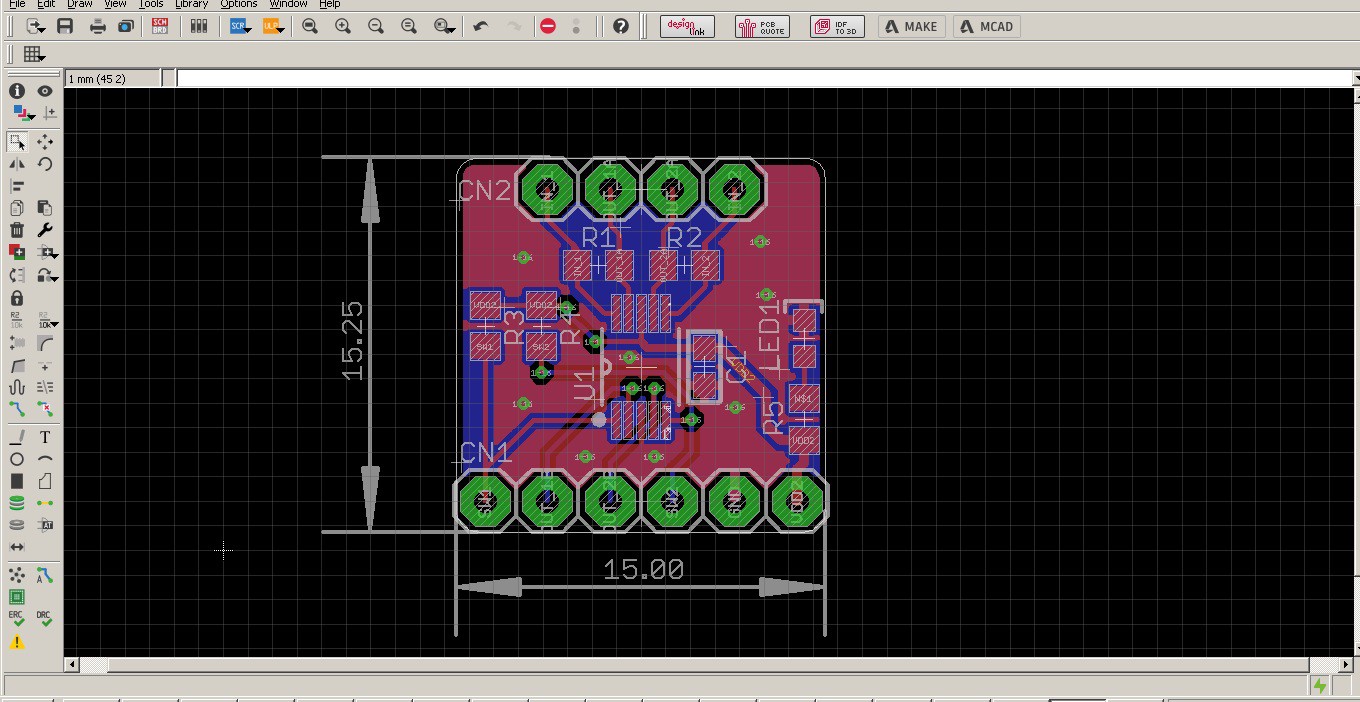Click the zoom to fit icon
Image resolution: width=1360 pixels, height=702 pixels.
click(x=310, y=27)
